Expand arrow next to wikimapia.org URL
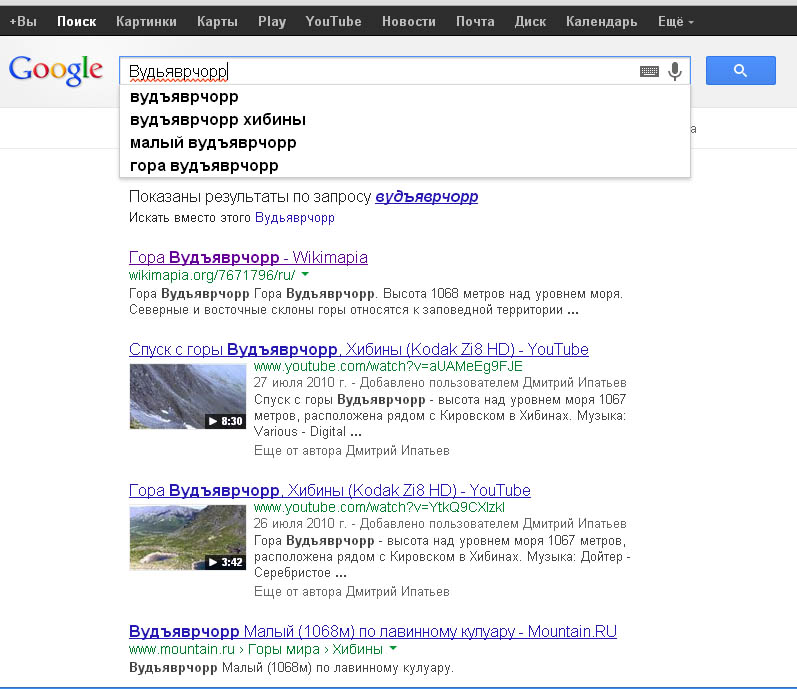Screen dimensions: 797x689 305,274
